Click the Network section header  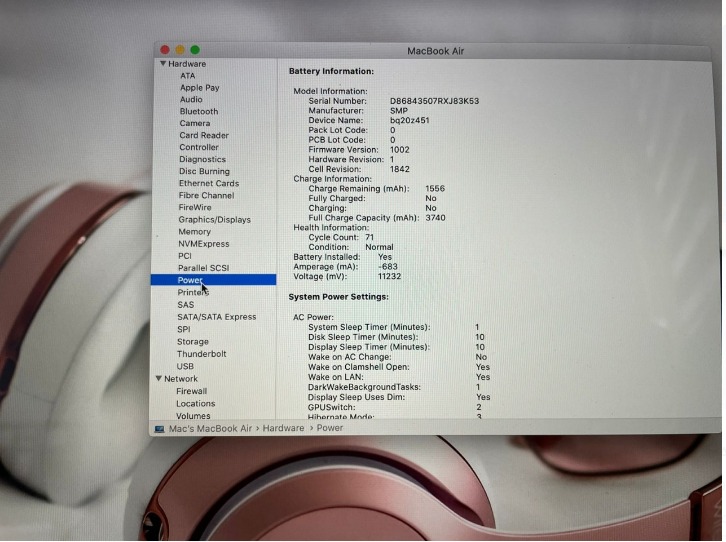coord(181,379)
